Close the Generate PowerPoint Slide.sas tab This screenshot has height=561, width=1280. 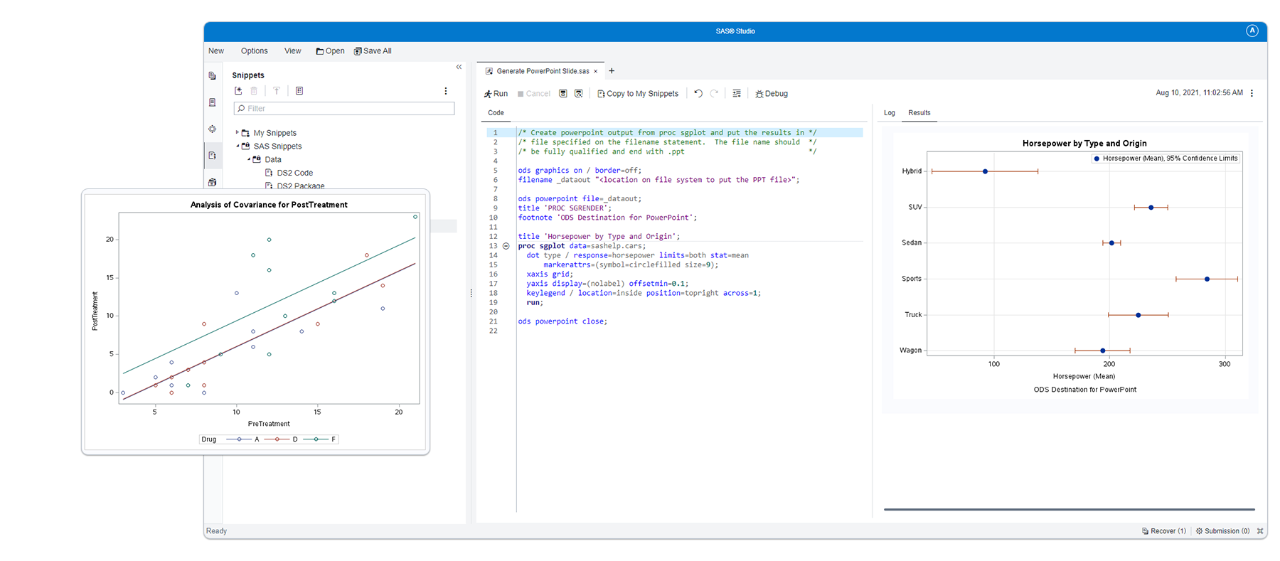[596, 71]
